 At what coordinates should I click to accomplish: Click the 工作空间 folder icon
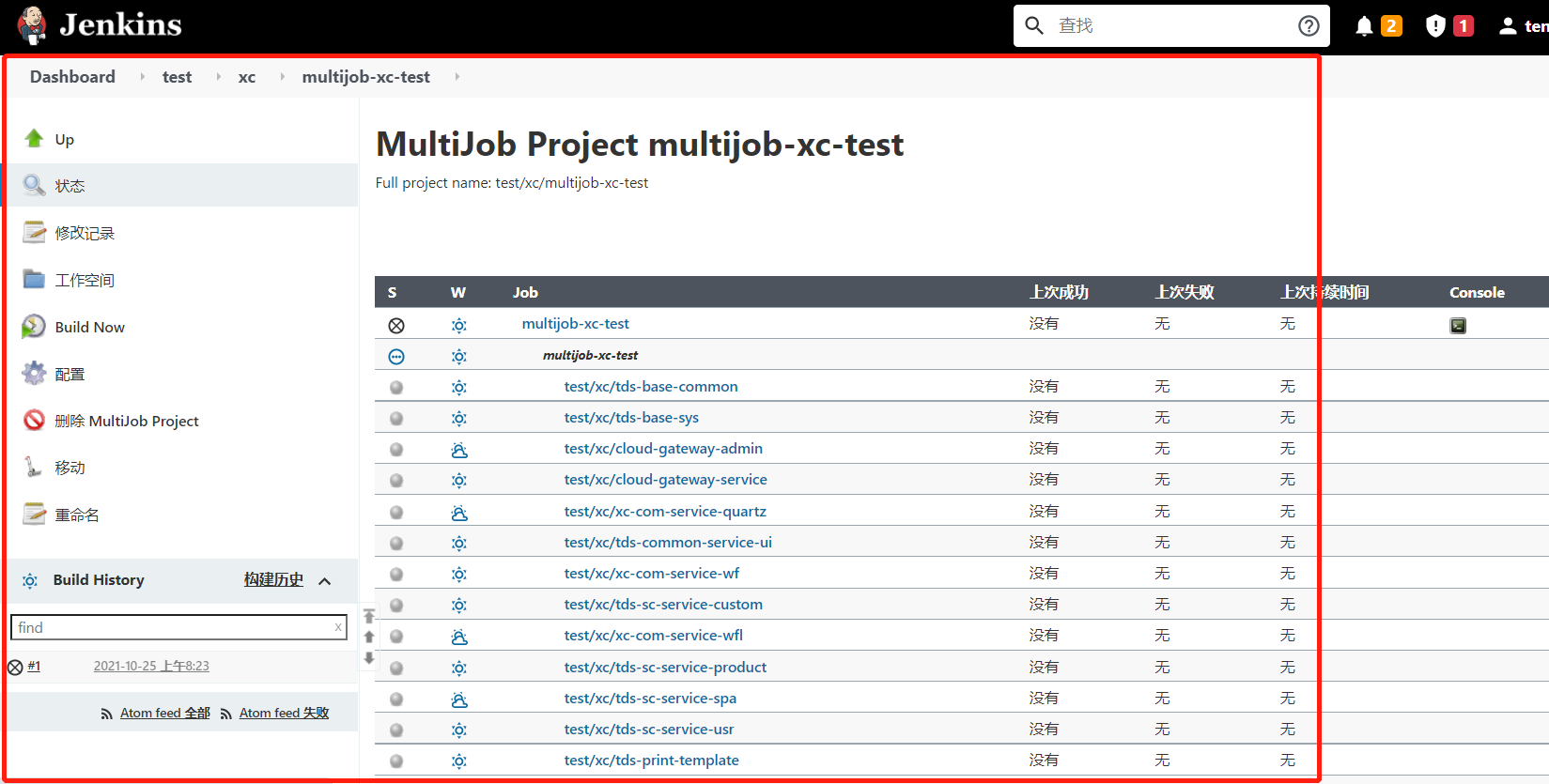click(x=34, y=280)
